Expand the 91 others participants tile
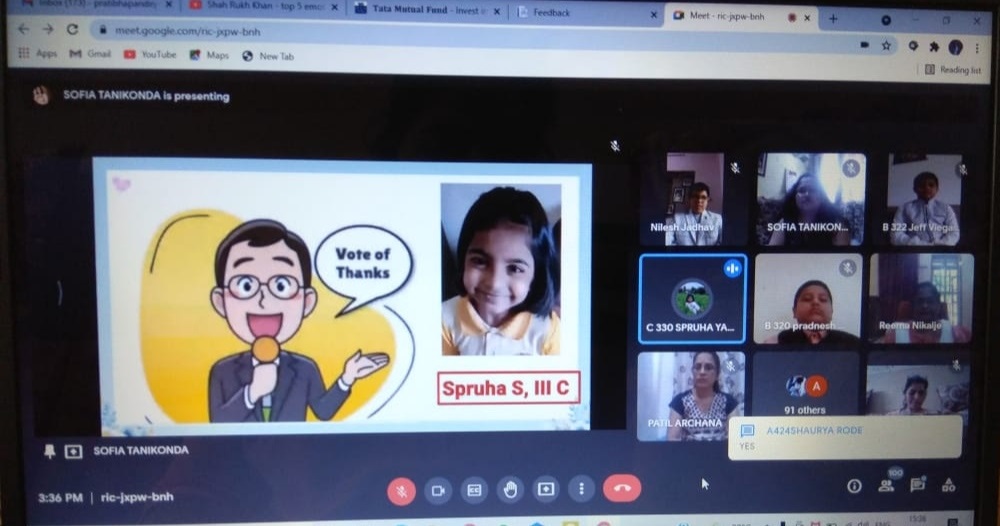This screenshot has height=526, width=1000. coord(805,392)
